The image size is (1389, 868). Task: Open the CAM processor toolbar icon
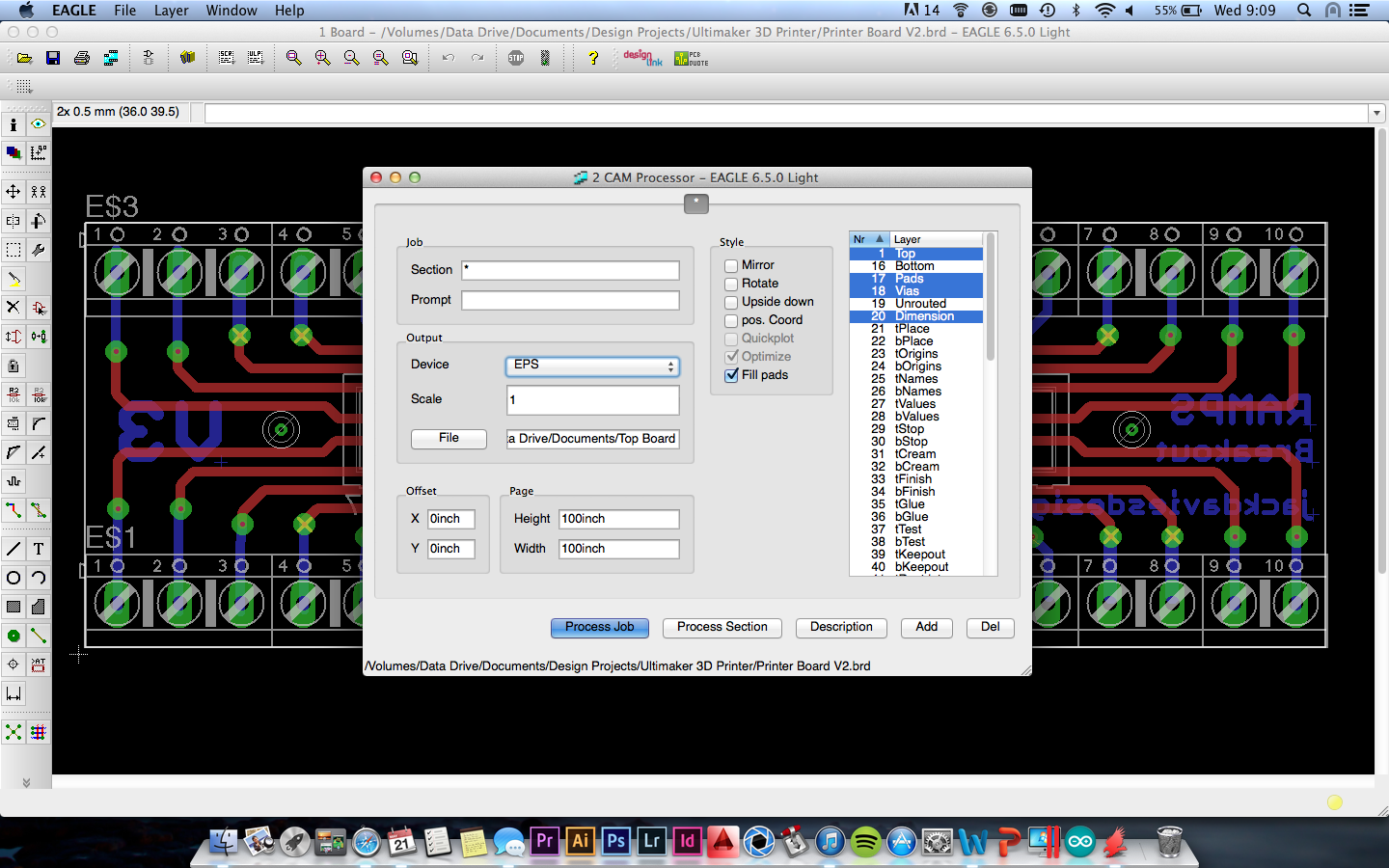[111, 58]
